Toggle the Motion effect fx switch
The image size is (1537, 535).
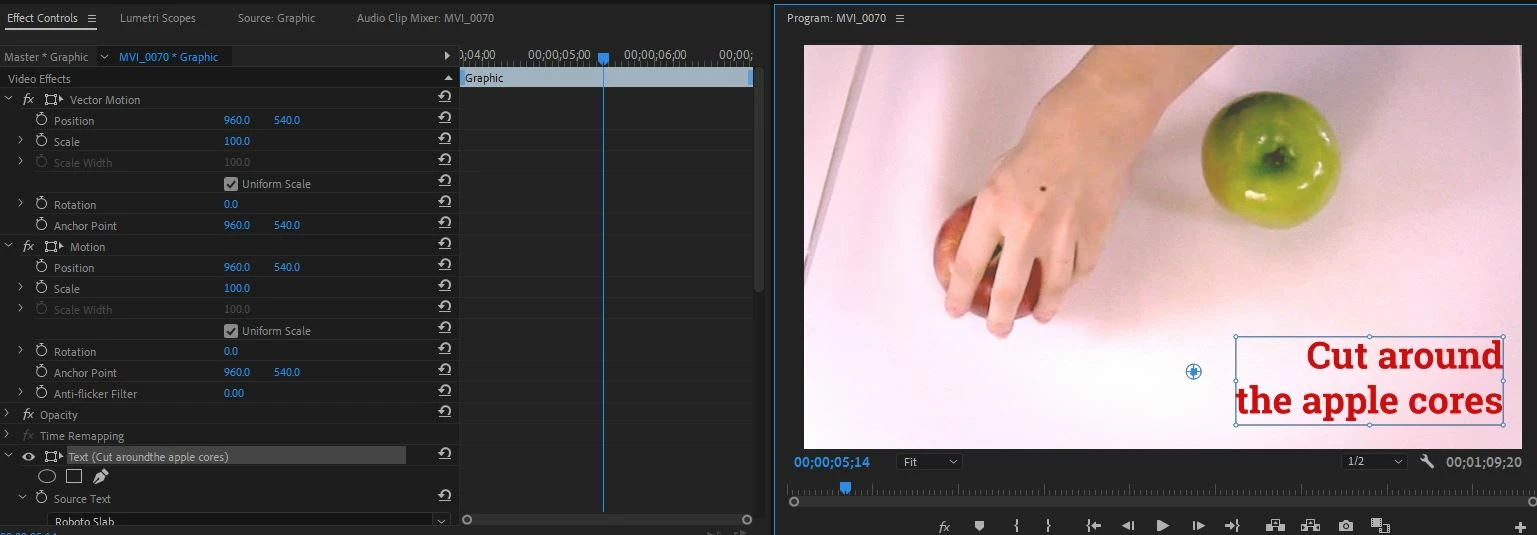[x=28, y=247]
